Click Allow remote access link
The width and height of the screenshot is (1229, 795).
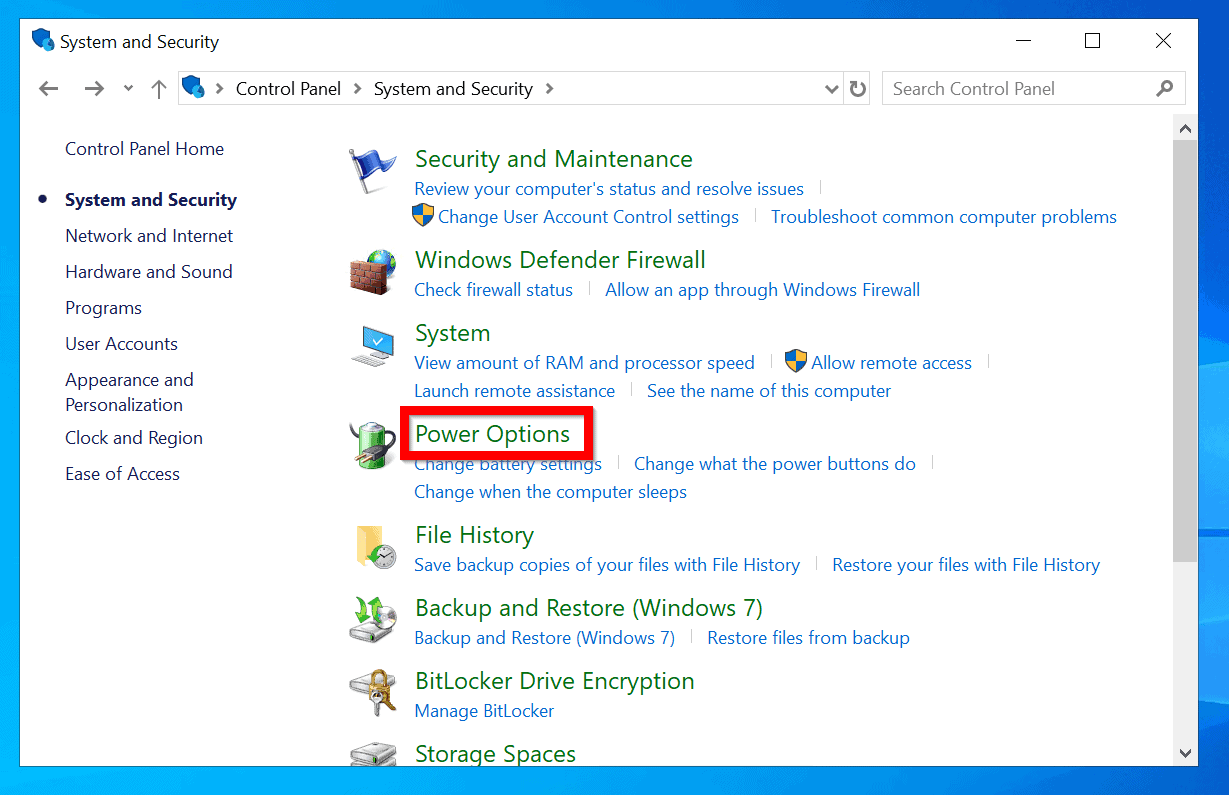[892, 363]
